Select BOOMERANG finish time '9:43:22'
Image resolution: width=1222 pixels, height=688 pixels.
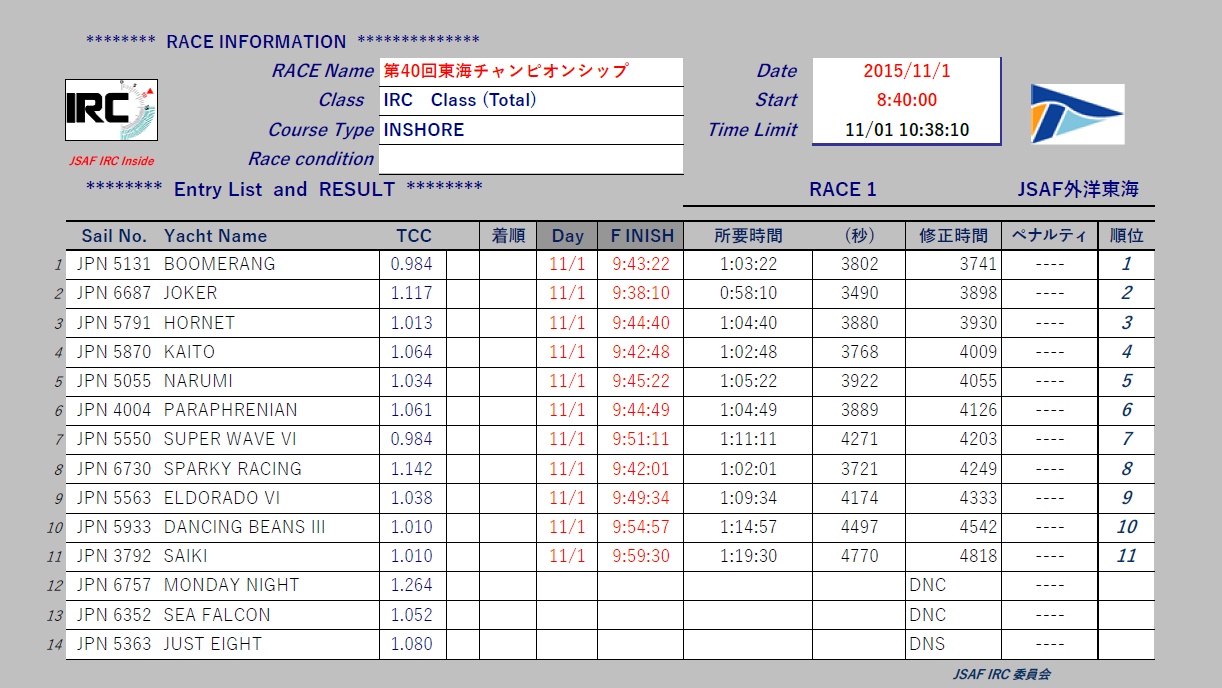coord(641,265)
